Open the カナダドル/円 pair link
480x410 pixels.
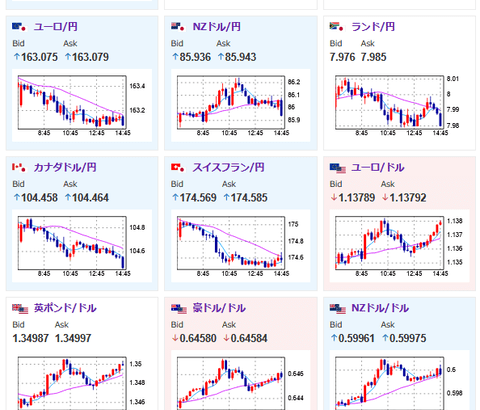[65, 167]
